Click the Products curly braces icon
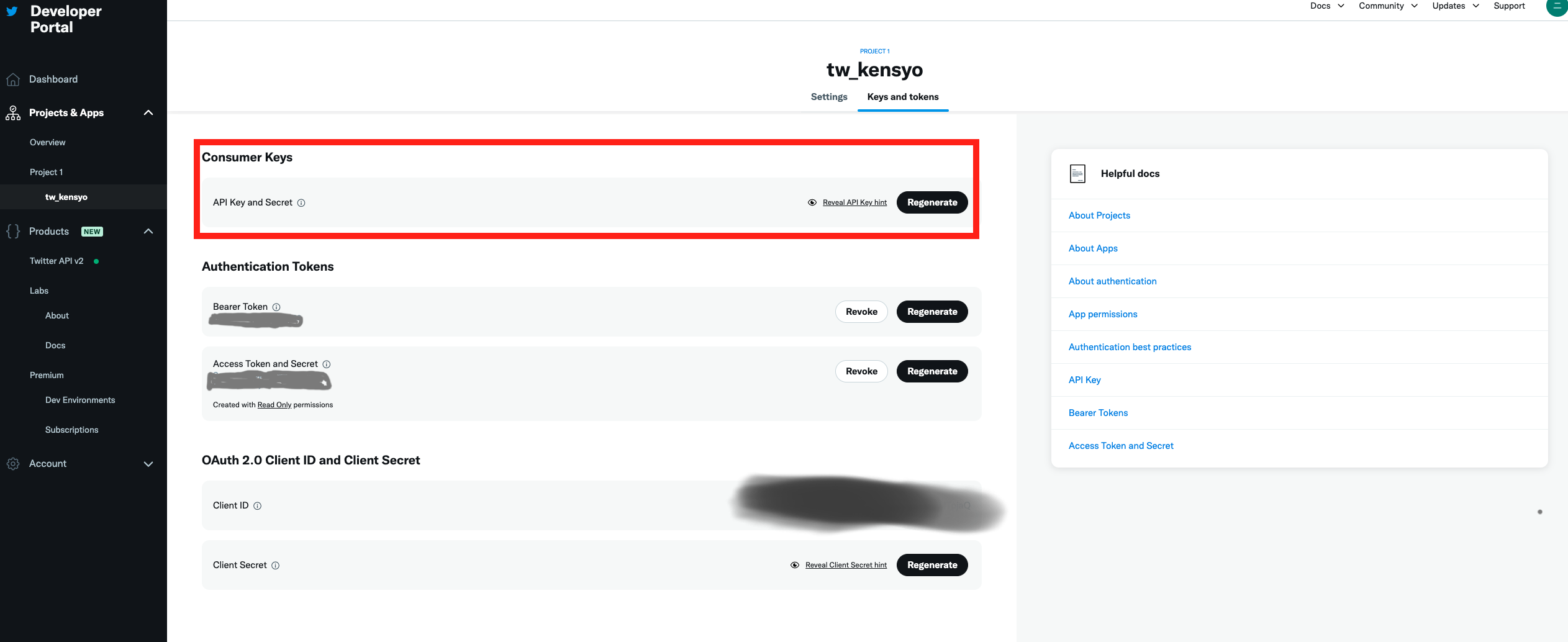The height and width of the screenshot is (642, 1568). click(13, 232)
